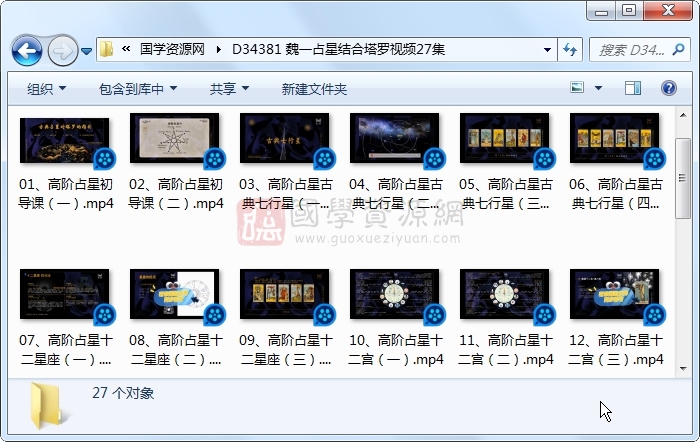The width and height of the screenshot is (700, 442).
Task: Select video thumbnail 08、高阶占星十二星座（二）
Action: click(x=175, y=294)
